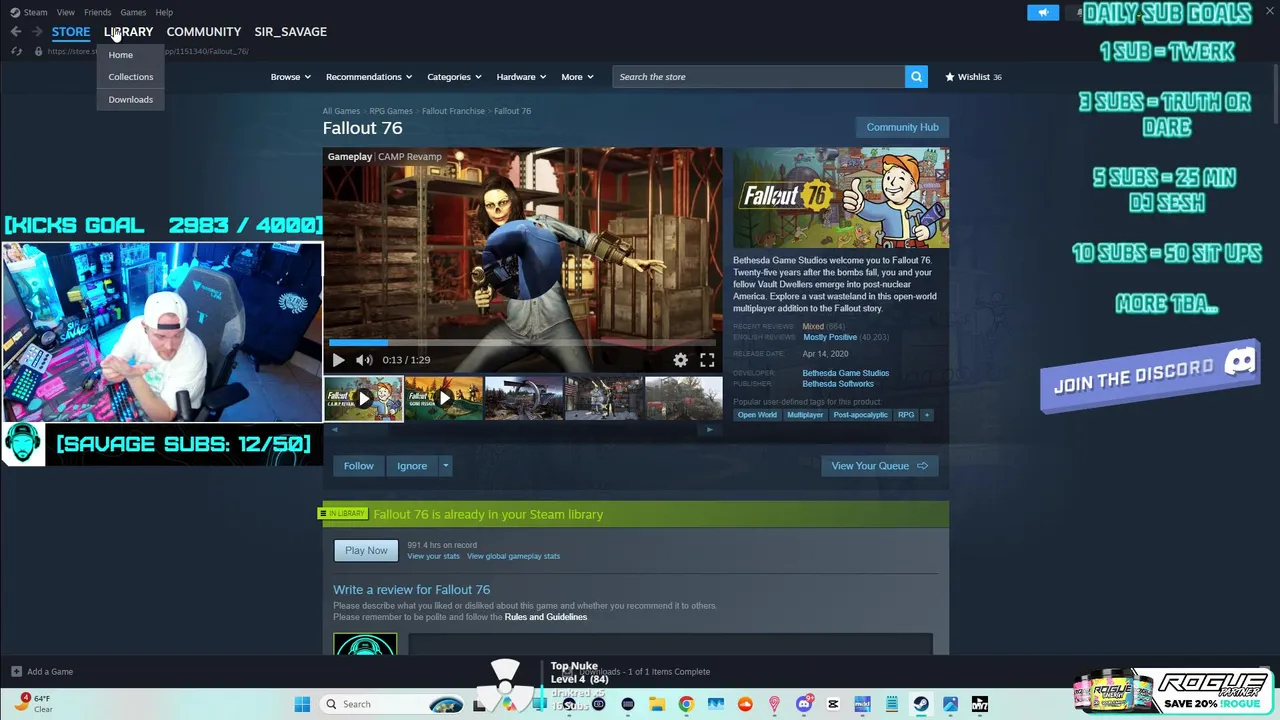Viewport: 1280px width, 720px height.
Task: Open File Explorer from the taskbar
Action: click(x=657, y=704)
